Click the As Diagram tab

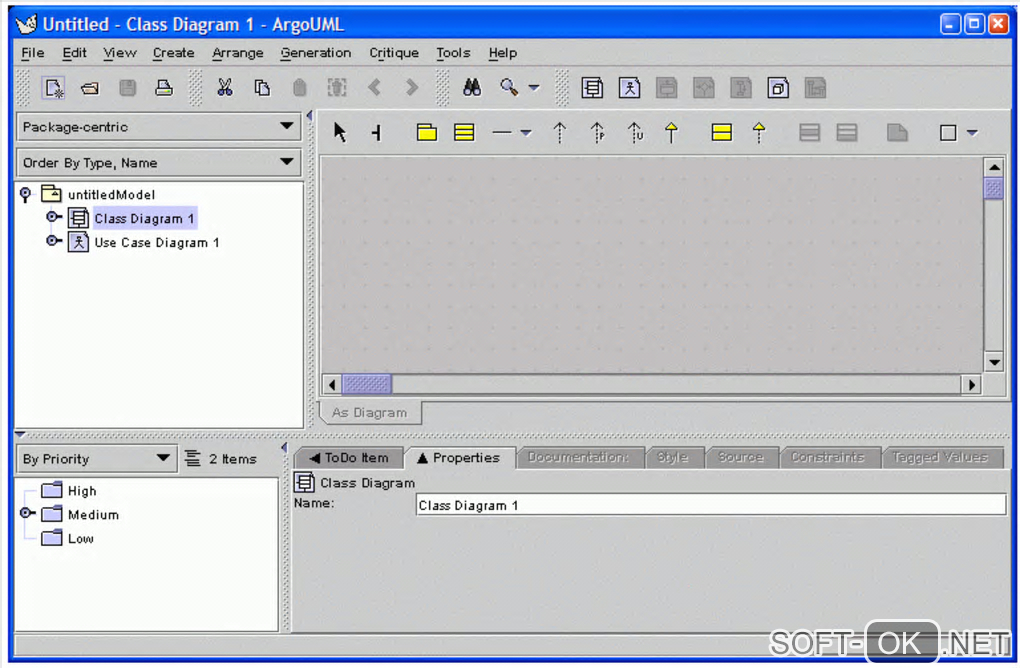(369, 412)
